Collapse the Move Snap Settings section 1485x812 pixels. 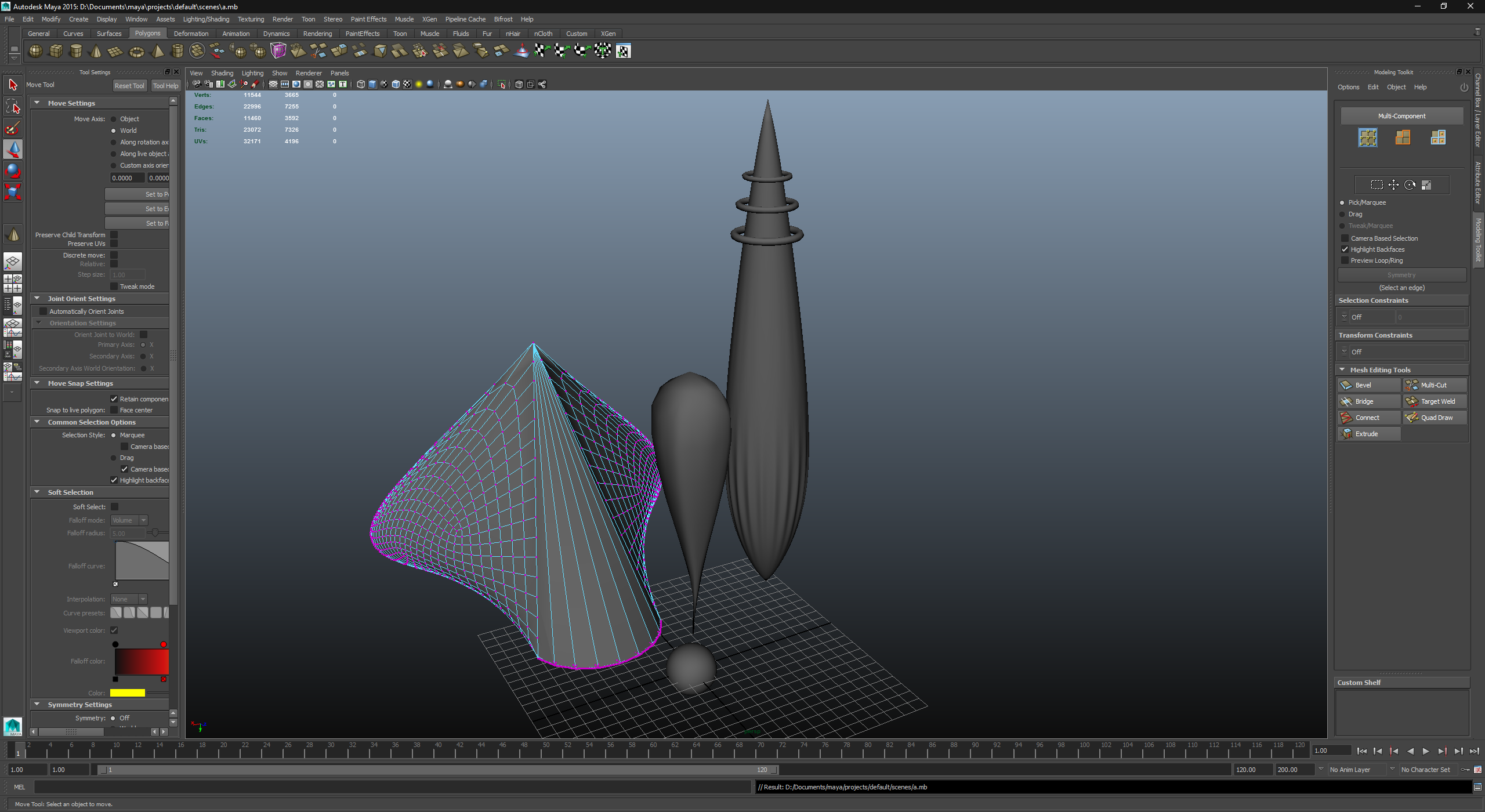(37, 383)
